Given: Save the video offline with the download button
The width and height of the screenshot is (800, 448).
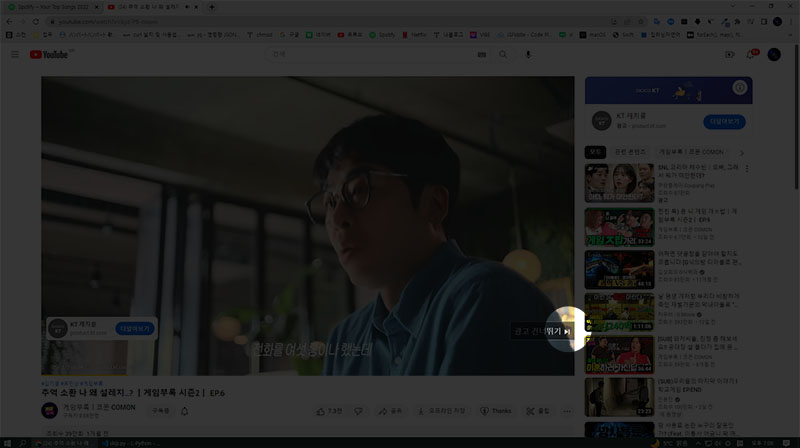Looking at the screenshot, I should click(x=441, y=411).
